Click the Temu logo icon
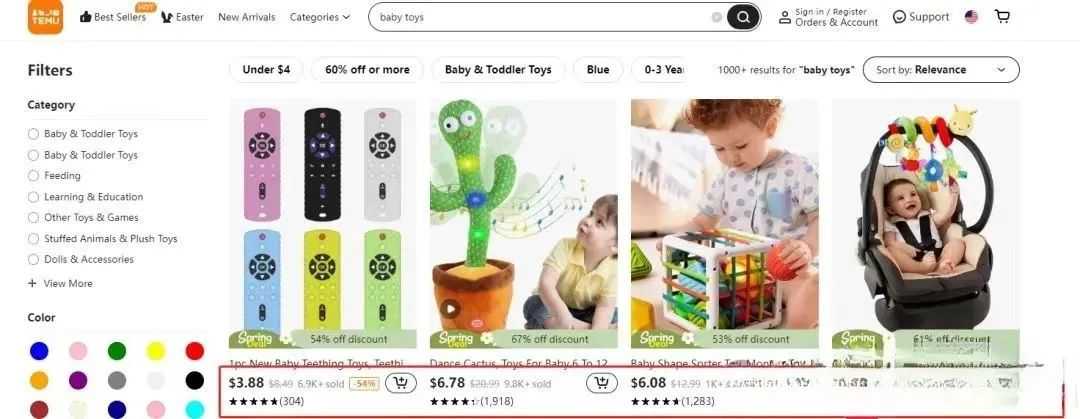The width and height of the screenshot is (1080, 419). pyautogui.click(x=45, y=17)
